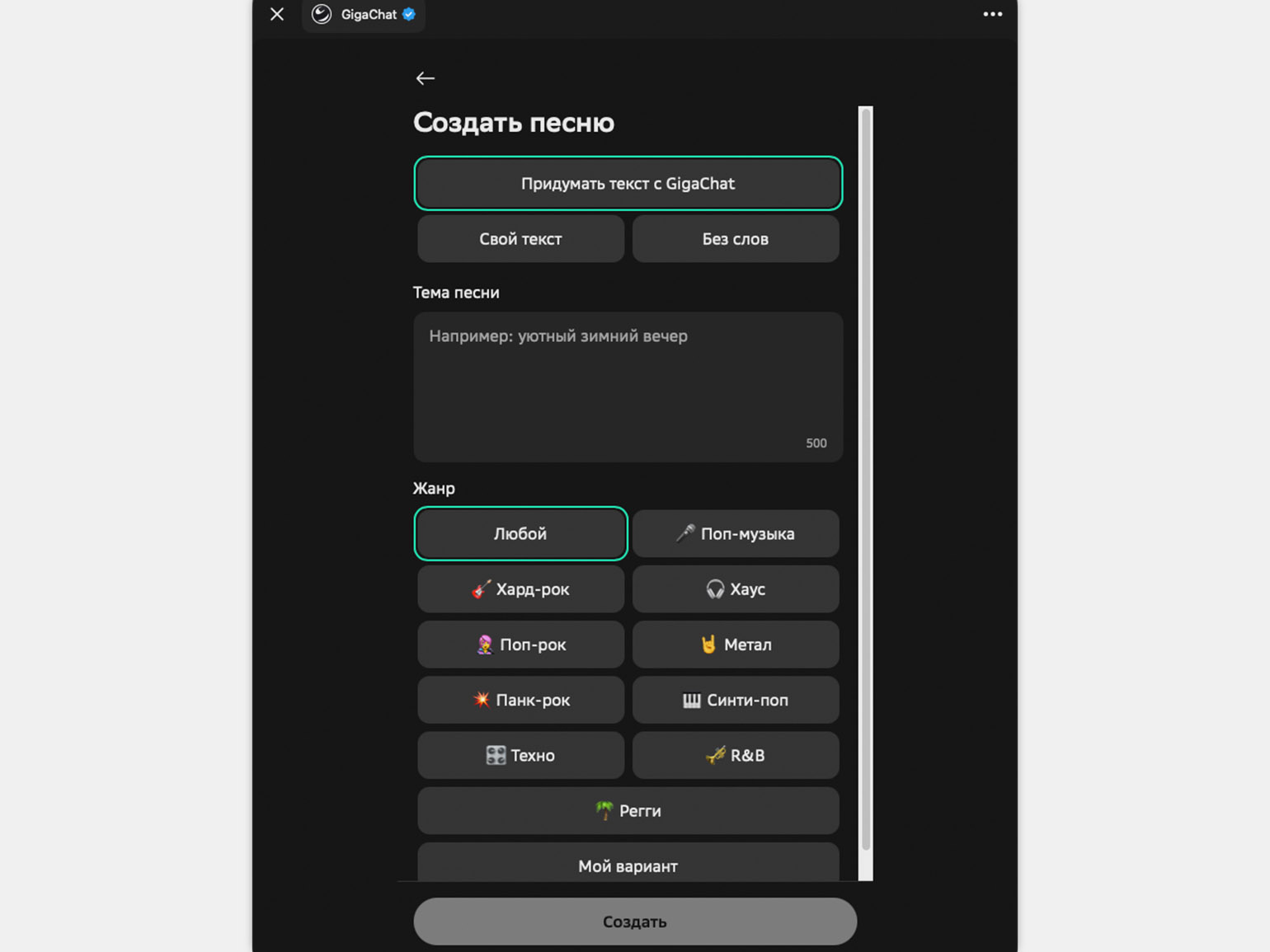Select Синти-поп genre with keyboard icon
The width and height of the screenshot is (1270, 952).
pos(735,700)
